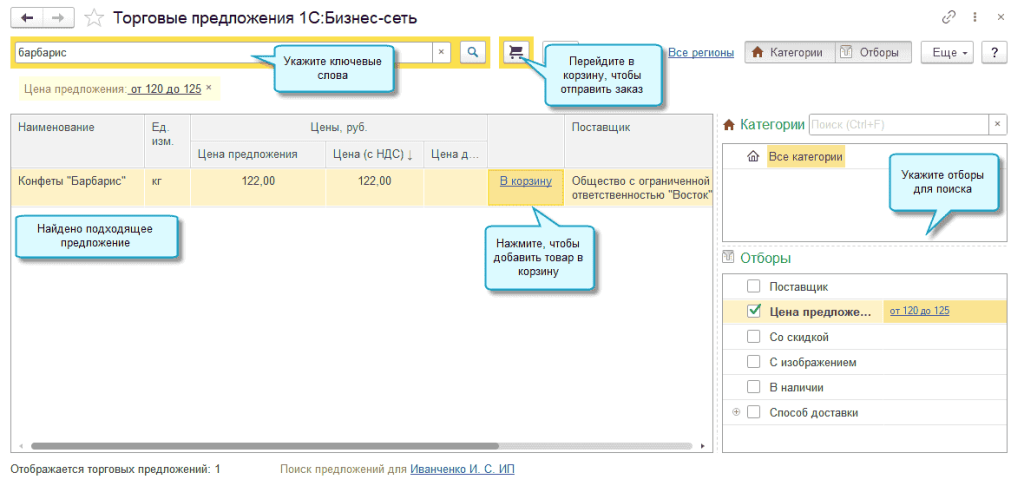This screenshot has width=1024, height=486.
Task: Open the shopping cart
Action: coord(517,52)
